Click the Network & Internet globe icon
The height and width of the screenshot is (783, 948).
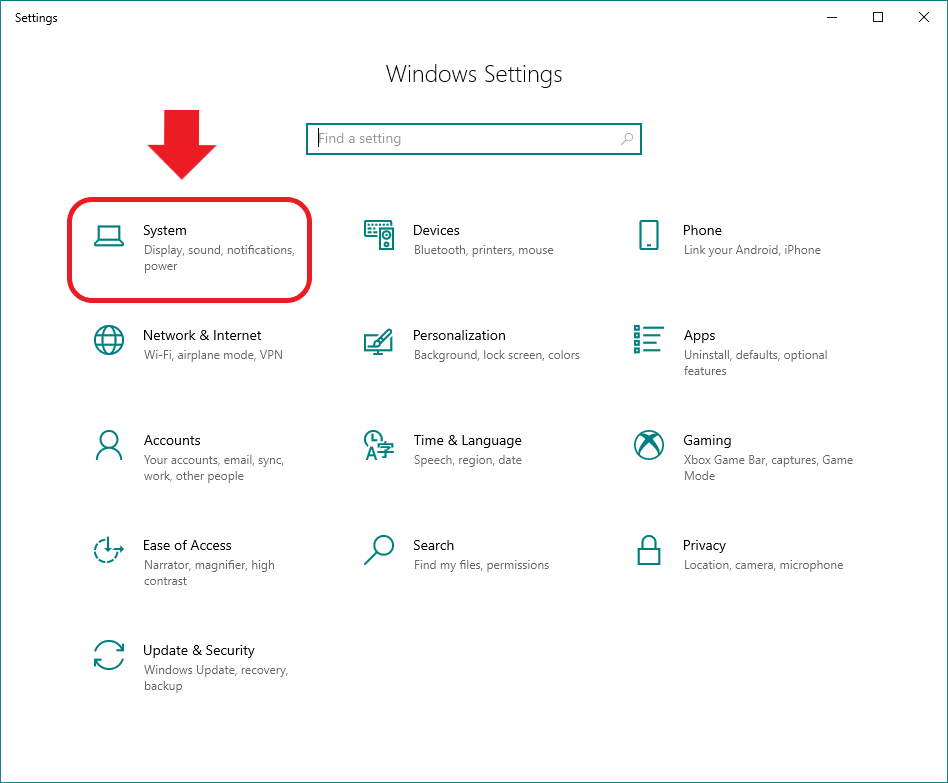pos(109,340)
